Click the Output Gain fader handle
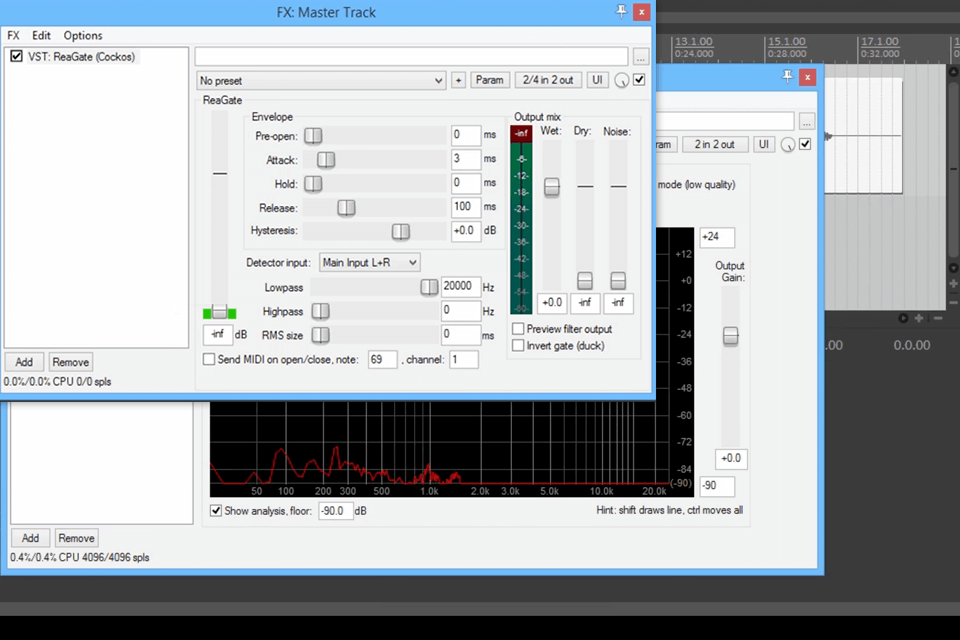 [730, 336]
